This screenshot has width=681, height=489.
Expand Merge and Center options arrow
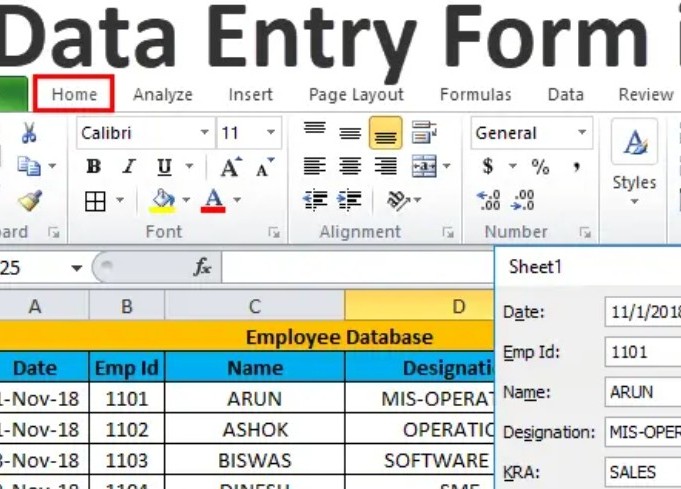tap(446, 166)
